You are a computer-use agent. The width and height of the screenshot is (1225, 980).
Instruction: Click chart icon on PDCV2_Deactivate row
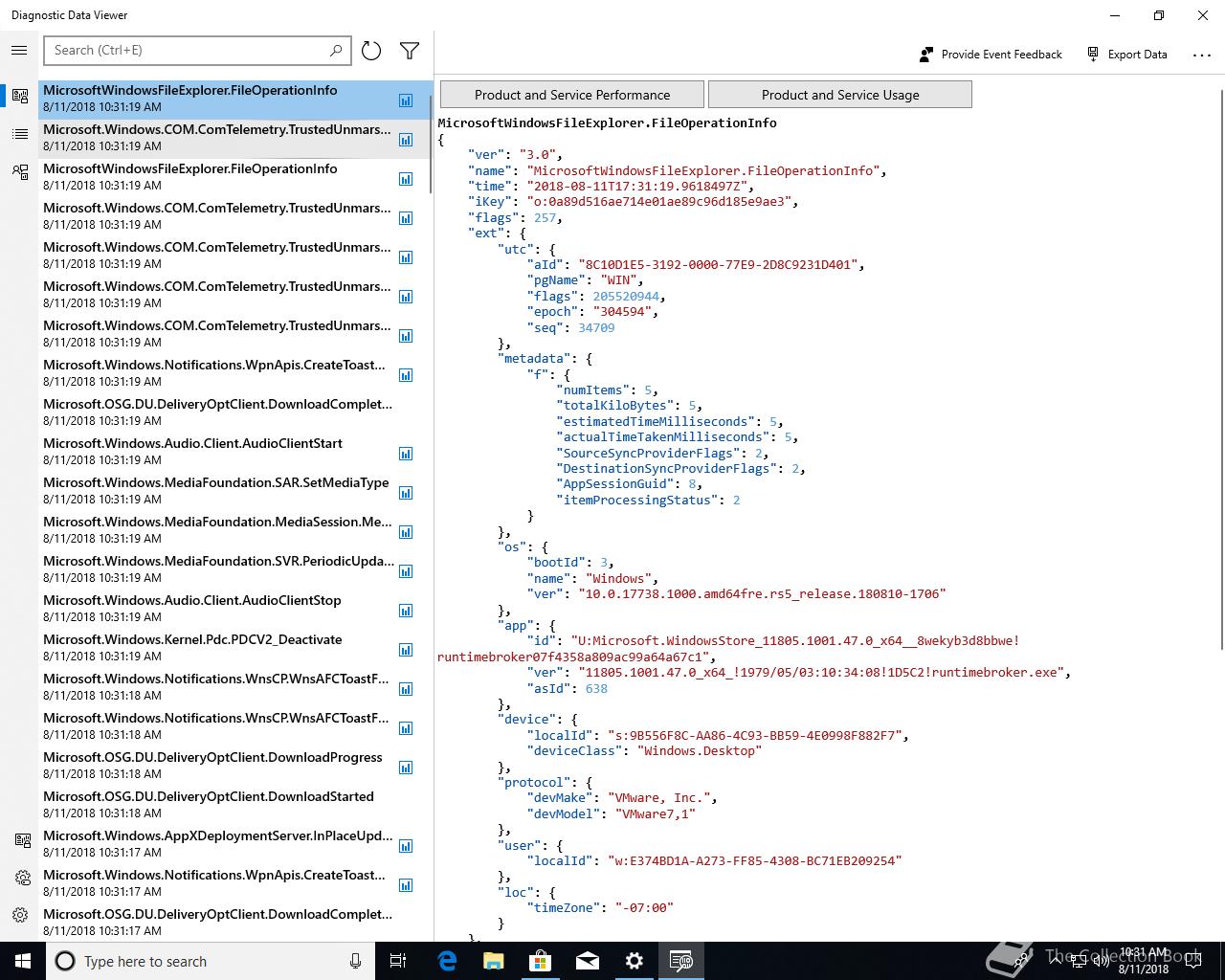tap(406, 650)
